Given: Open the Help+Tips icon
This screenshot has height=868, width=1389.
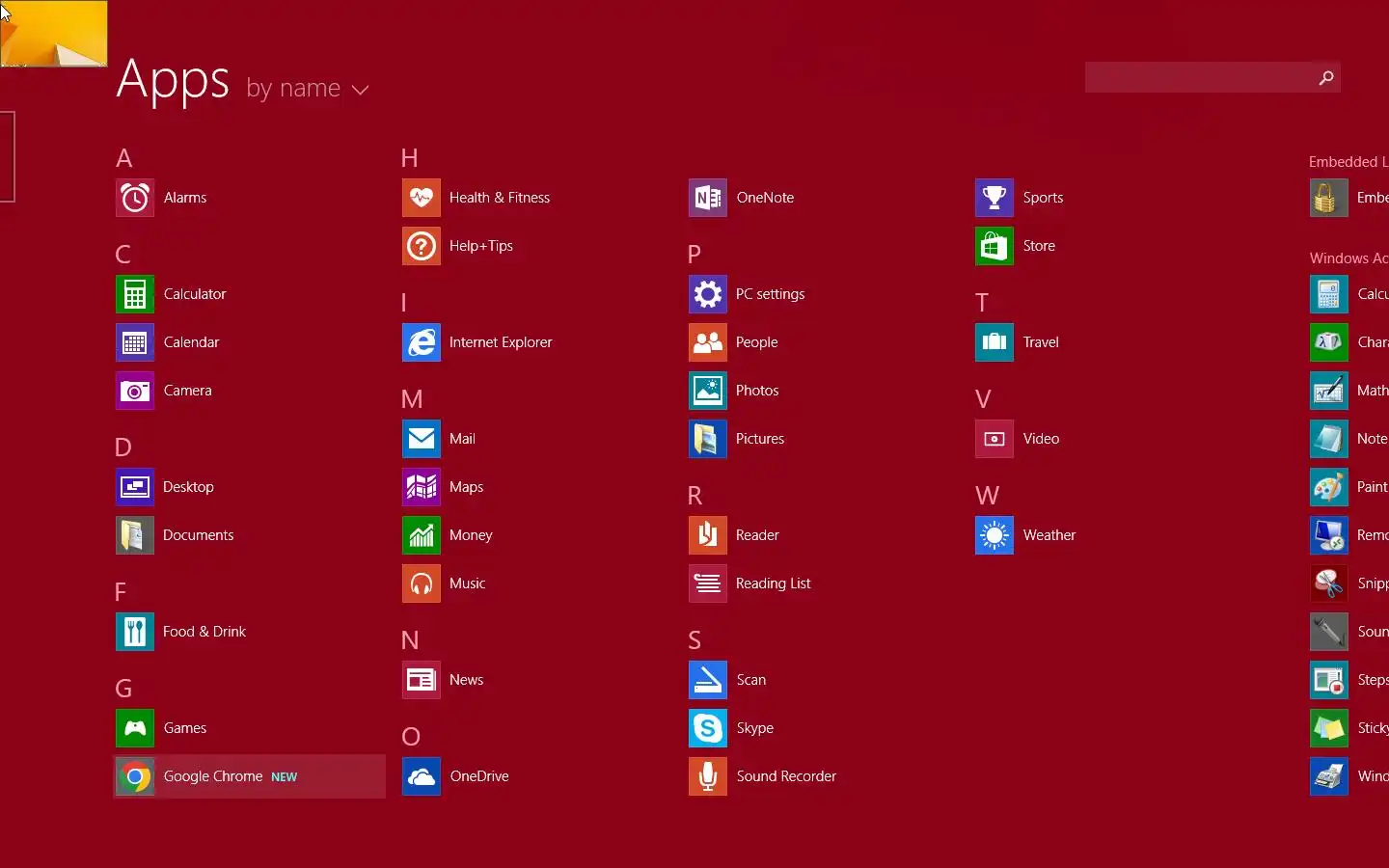Looking at the screenshot, I should pyautogui.click(x=422, y=246).
